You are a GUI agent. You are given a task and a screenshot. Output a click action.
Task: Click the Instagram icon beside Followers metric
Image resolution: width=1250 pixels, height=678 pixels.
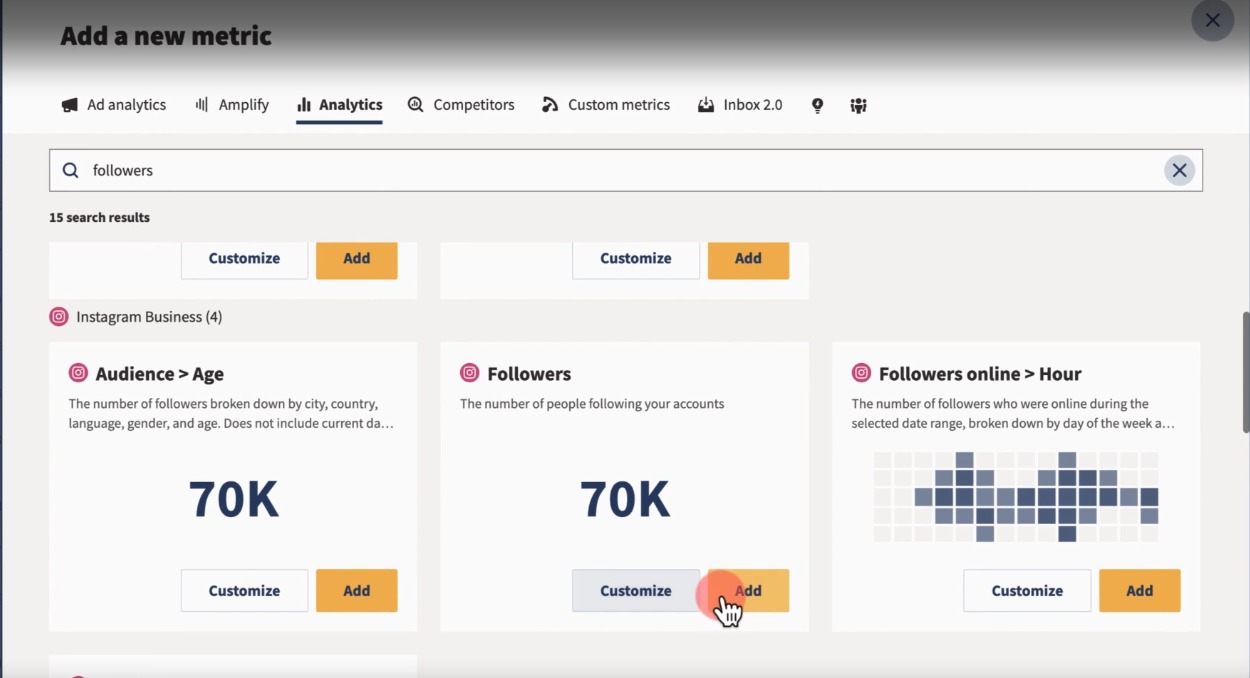[470, 373]
